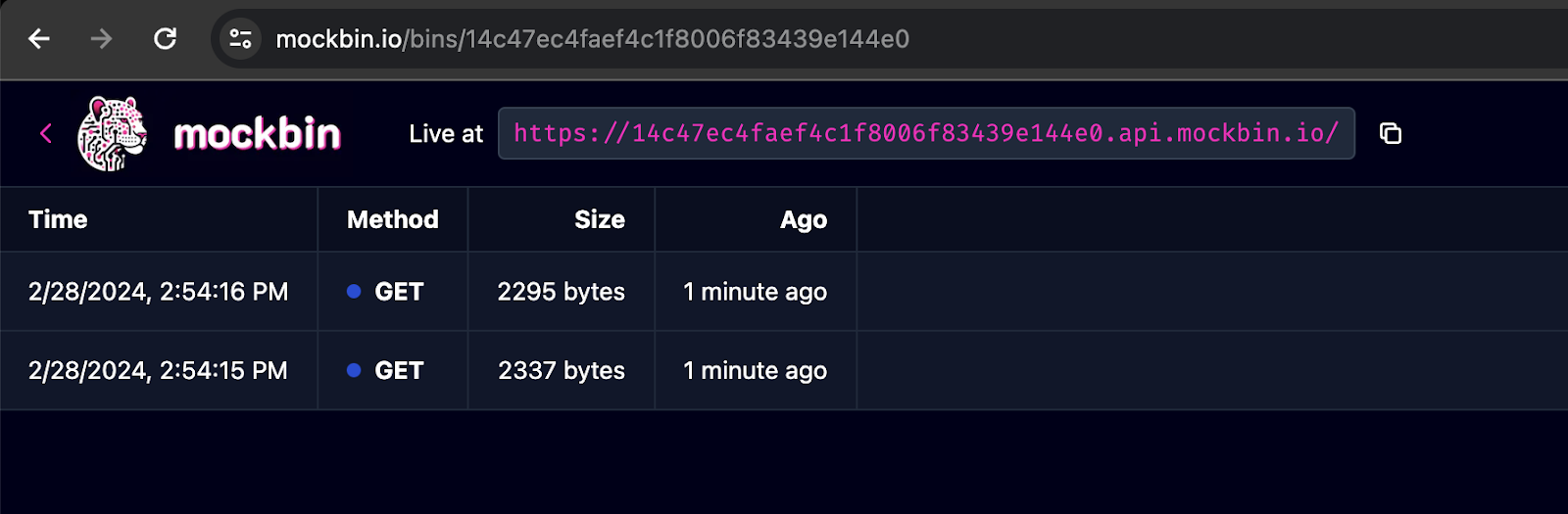Copy the live bin URL icon
This screenshot has width=1568, height=514.
(x=1390, y=133)
